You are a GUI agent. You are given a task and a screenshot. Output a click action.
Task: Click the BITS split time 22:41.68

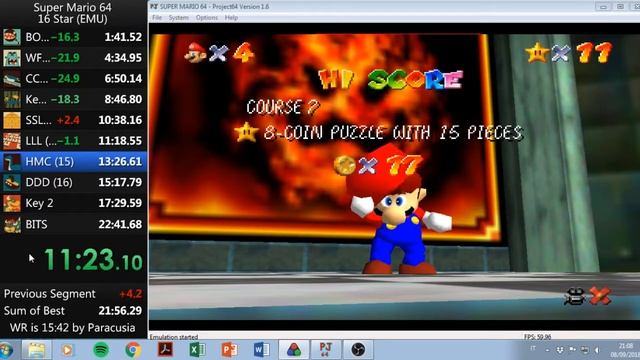120,224
